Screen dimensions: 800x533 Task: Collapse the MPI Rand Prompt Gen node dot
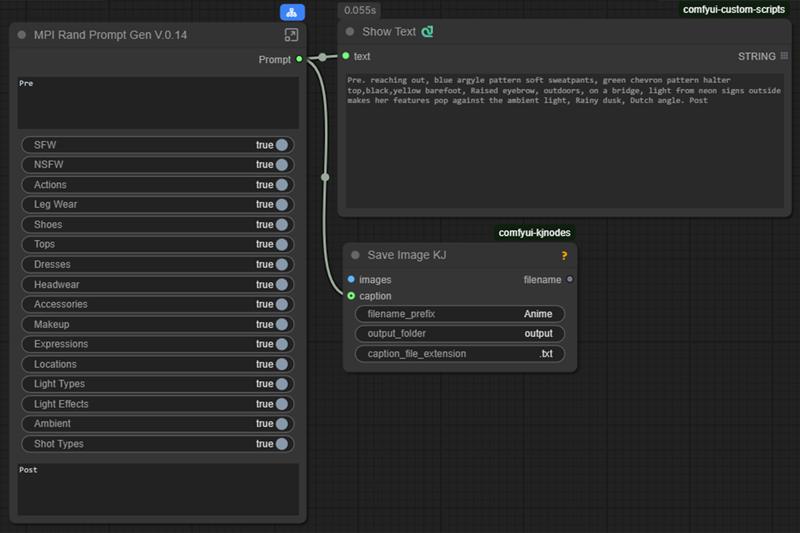[x=22, y=35]
